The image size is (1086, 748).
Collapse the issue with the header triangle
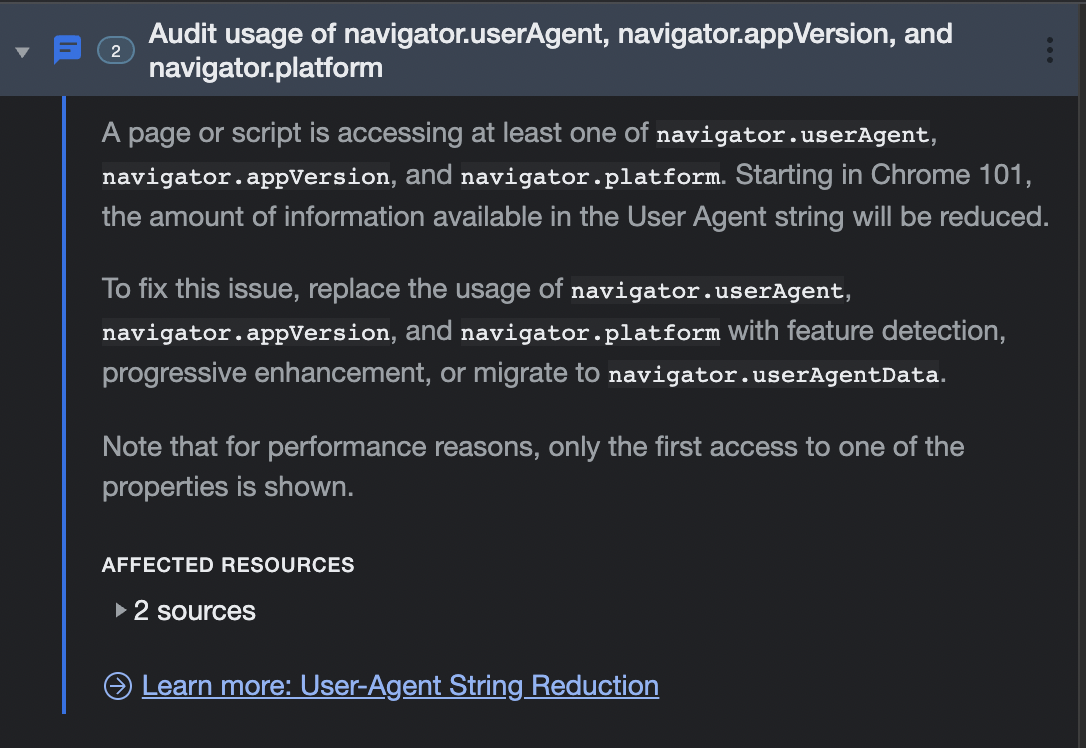click(x=22, y=52)
